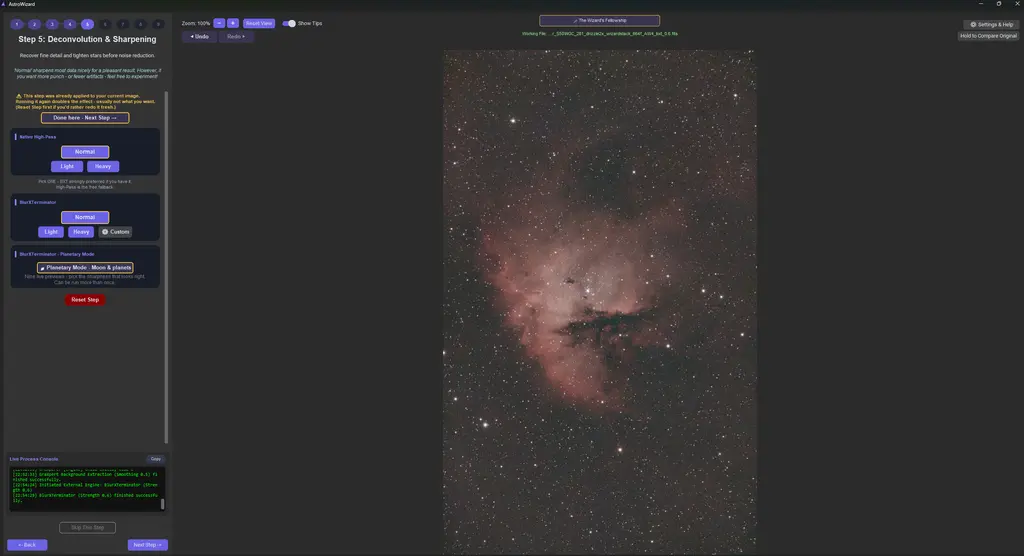Viewport: 1024px width, 556px height.
Task: Run BlurXTerminator Light preset
Action: click(51, 232)
